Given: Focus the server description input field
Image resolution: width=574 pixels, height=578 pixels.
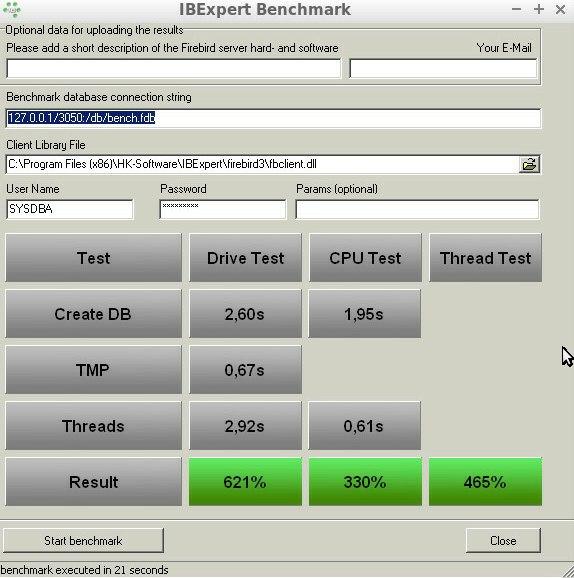Looking at the screenshot, I should [x=173, y=69].
